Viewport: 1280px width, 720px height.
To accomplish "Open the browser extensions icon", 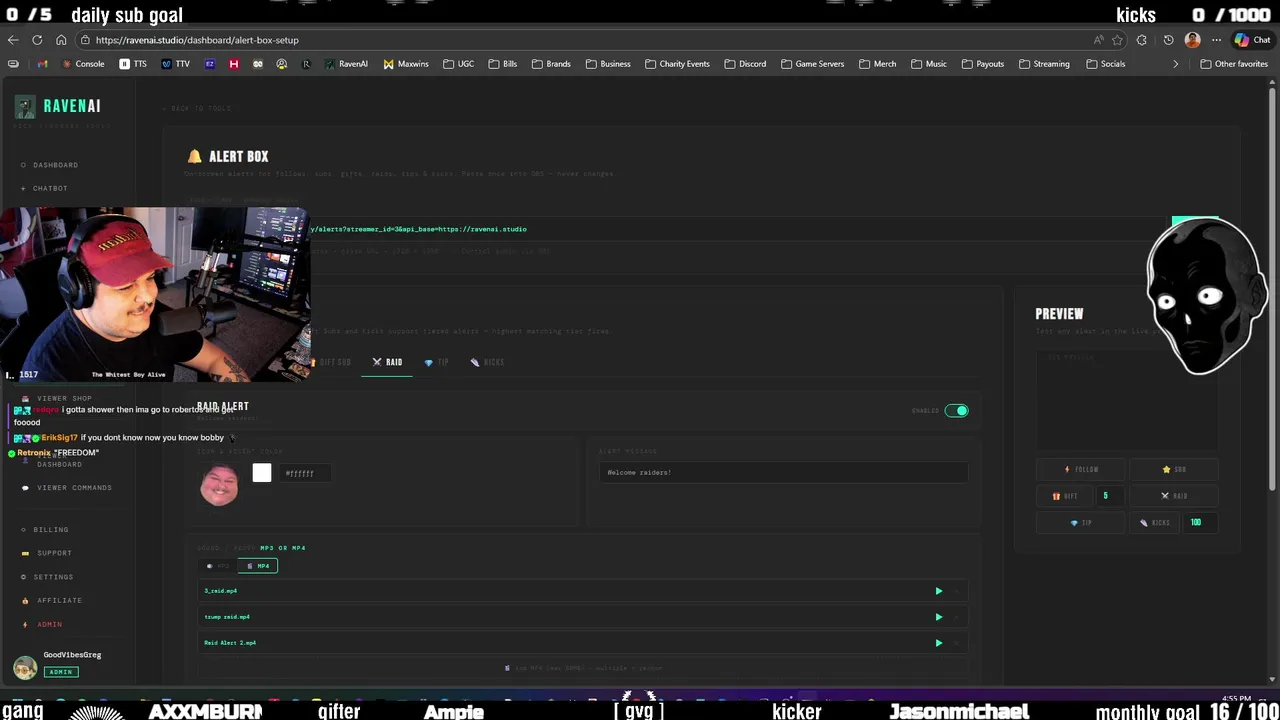I will (x=1142, y=40).
